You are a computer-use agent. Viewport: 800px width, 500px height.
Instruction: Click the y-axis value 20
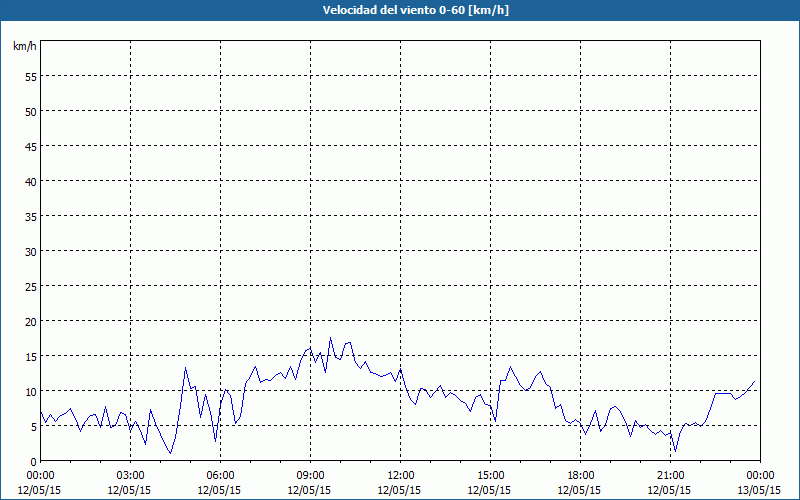click(31, 321)
